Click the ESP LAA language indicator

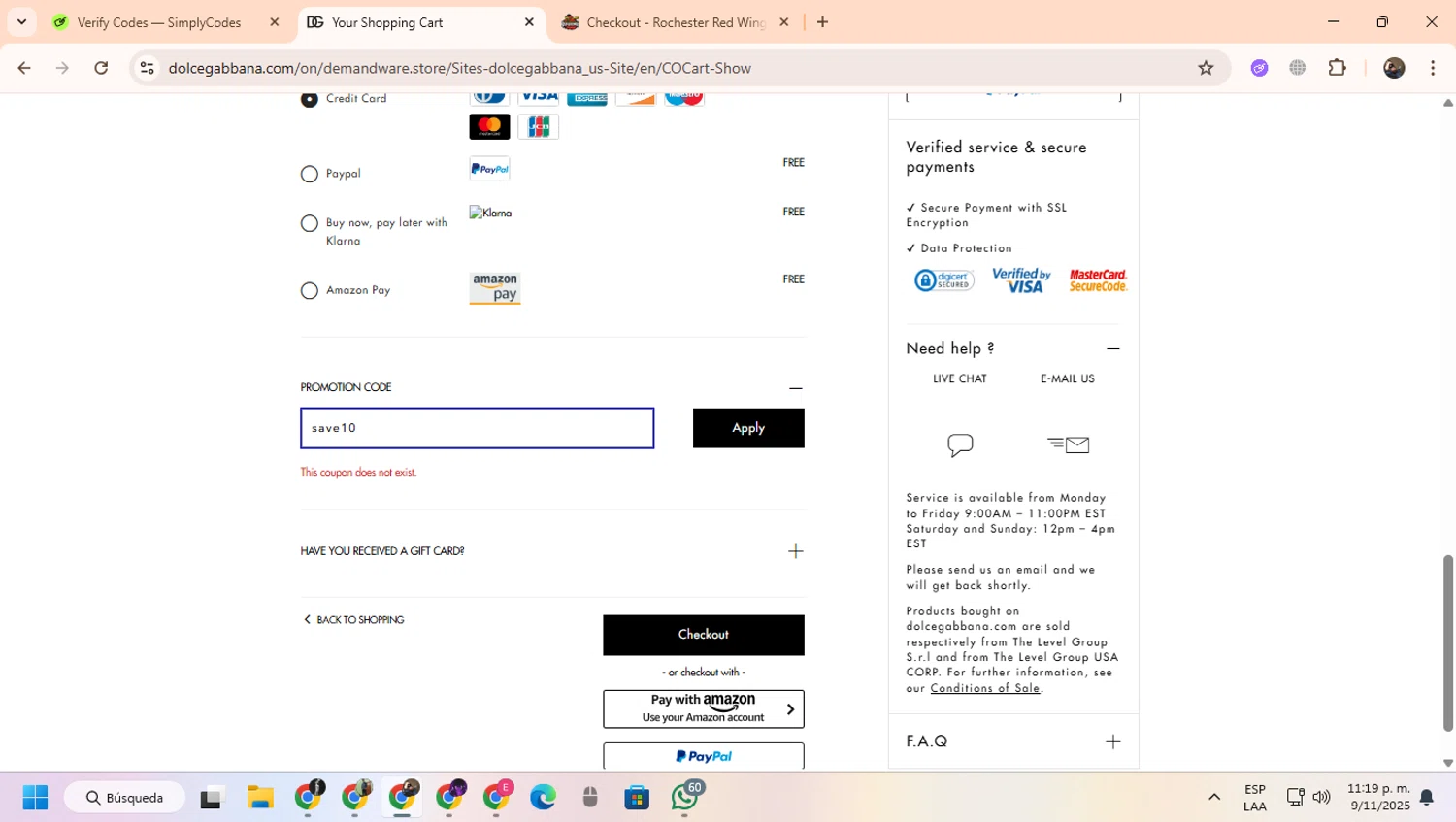tap(1255, 798)
